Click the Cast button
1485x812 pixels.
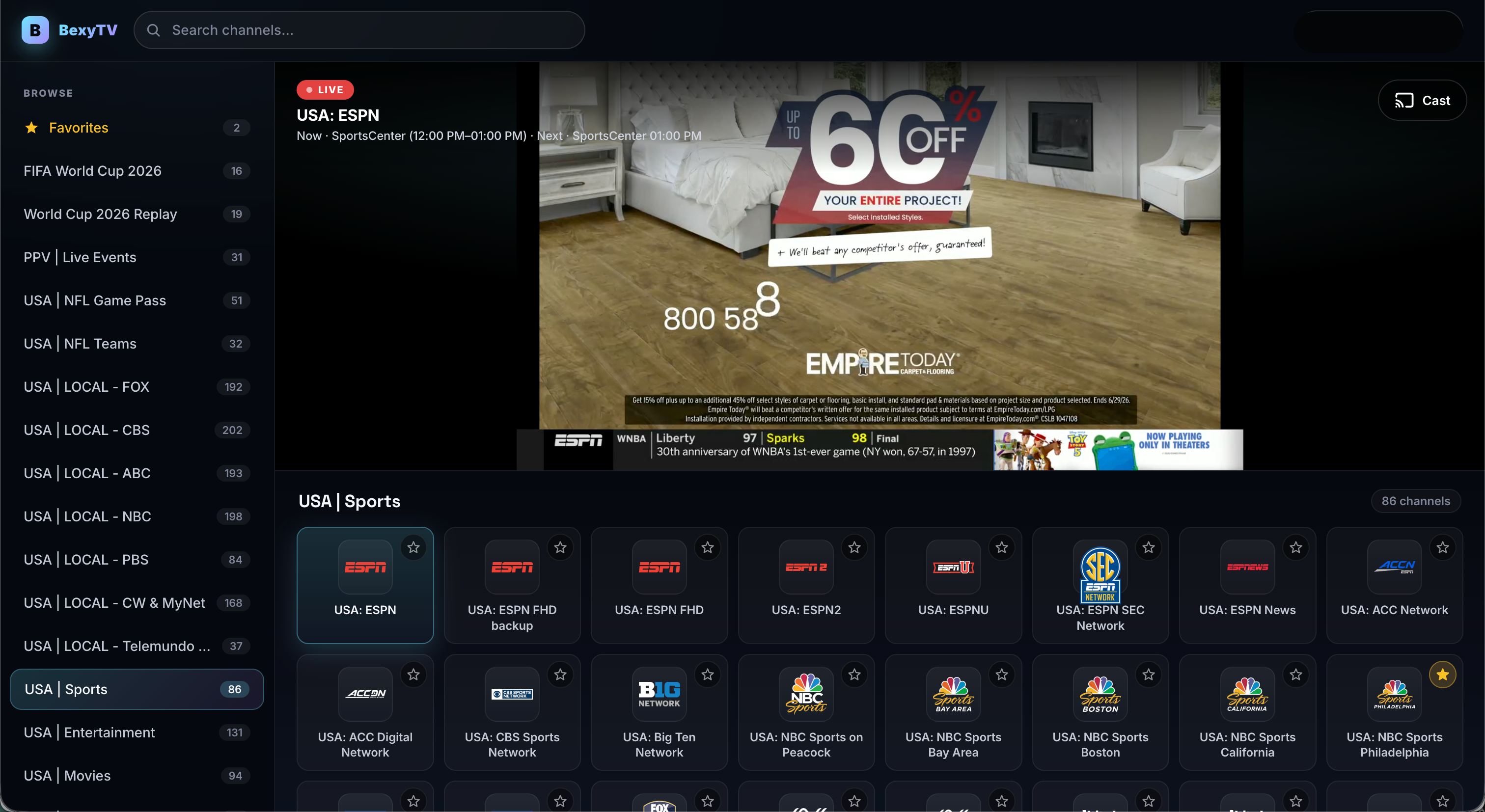[x=1422, y=100]
